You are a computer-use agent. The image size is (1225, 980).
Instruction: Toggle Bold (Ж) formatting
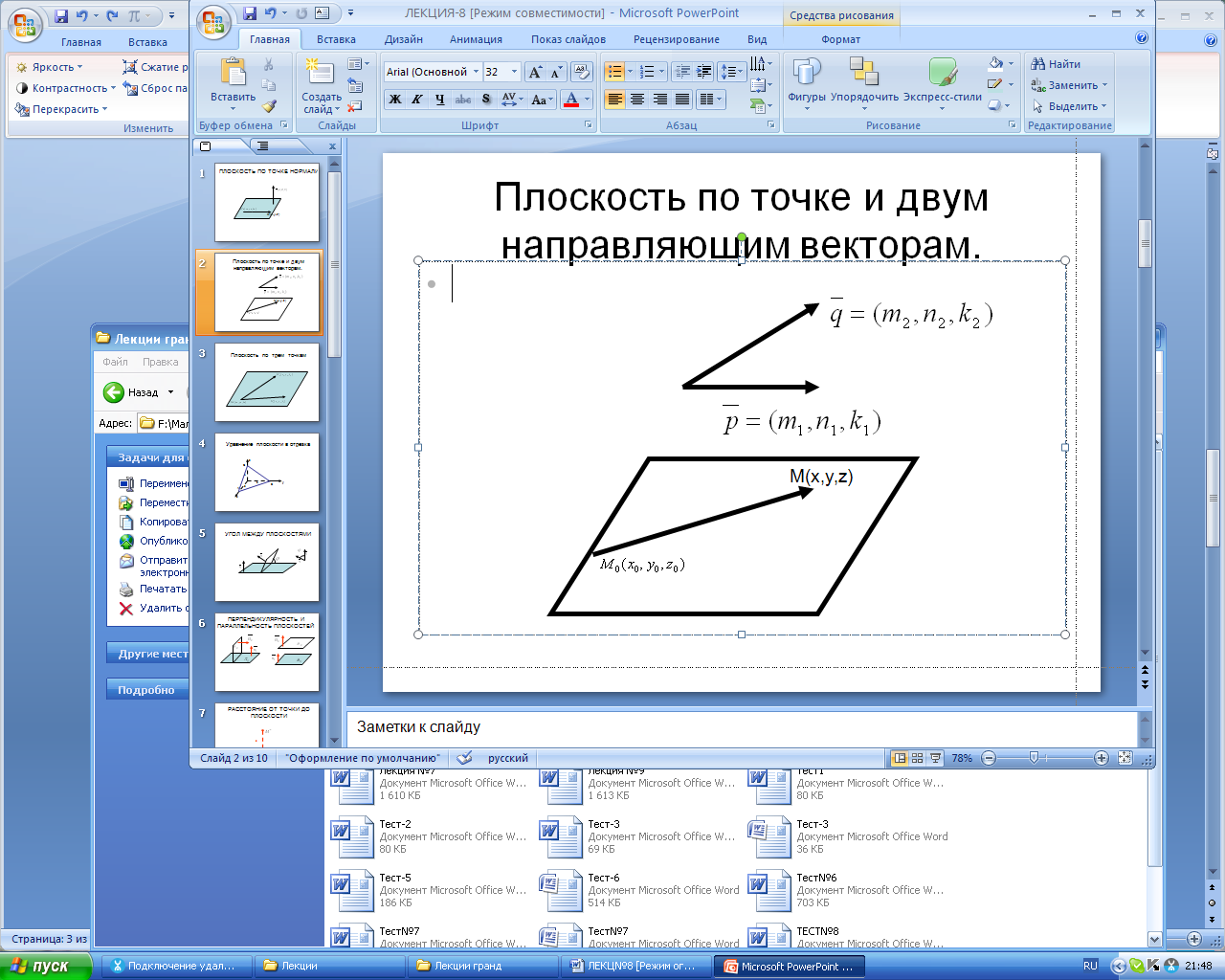[x=394, y=100]
